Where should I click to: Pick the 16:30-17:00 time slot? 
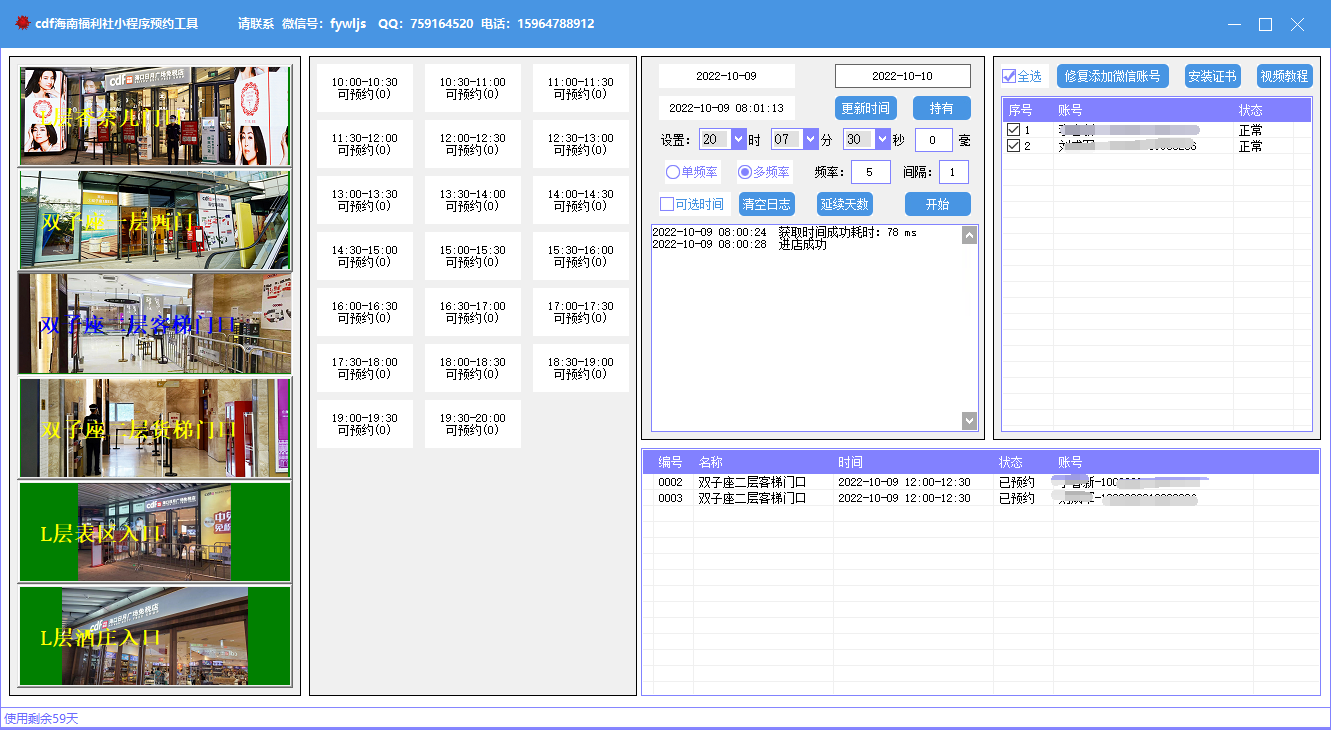pos(473,312)
